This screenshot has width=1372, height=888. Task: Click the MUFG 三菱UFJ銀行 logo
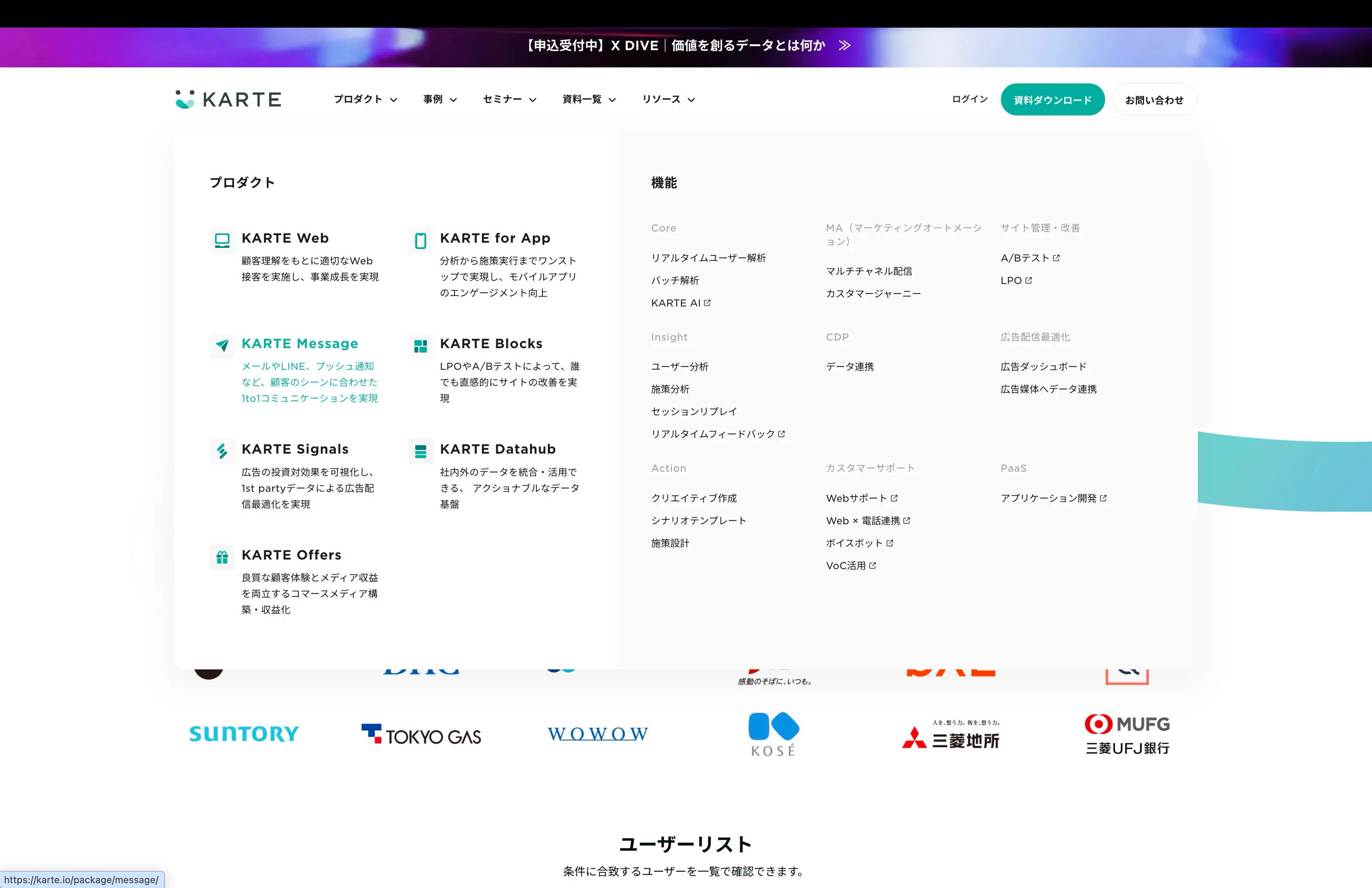(1128, 735)
